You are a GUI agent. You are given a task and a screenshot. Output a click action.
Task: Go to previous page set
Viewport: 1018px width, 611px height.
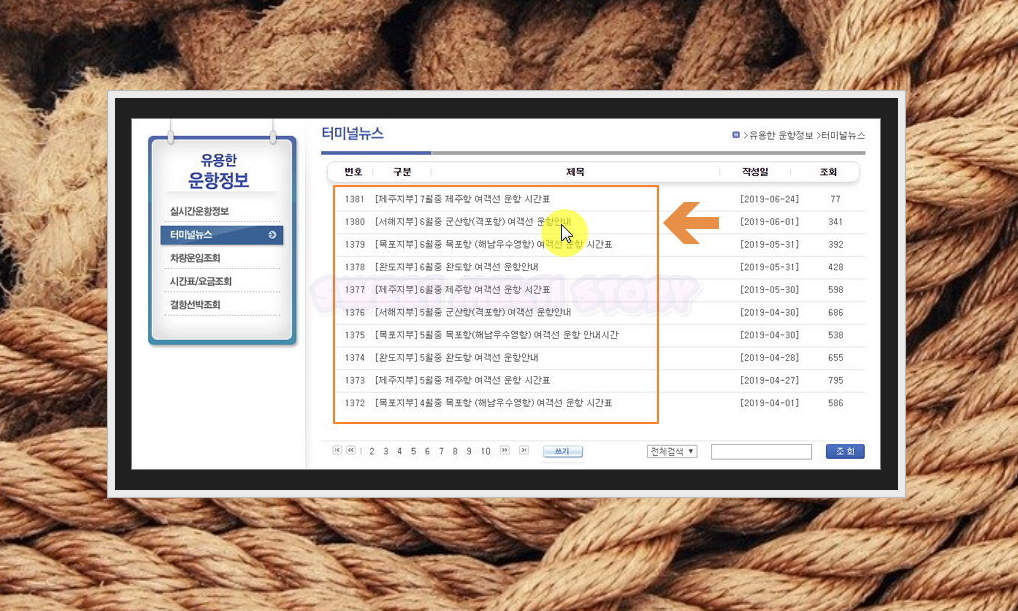click(351, 450)
